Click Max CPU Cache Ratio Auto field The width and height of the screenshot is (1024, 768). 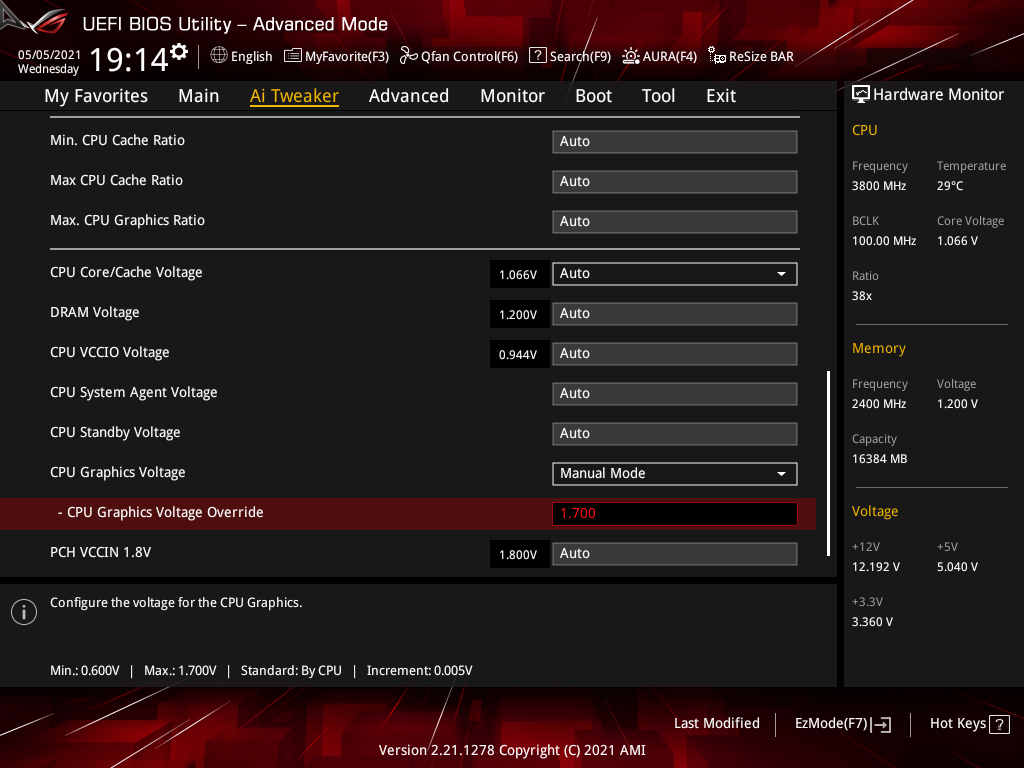pyautogui.click(x=675, y=182)
